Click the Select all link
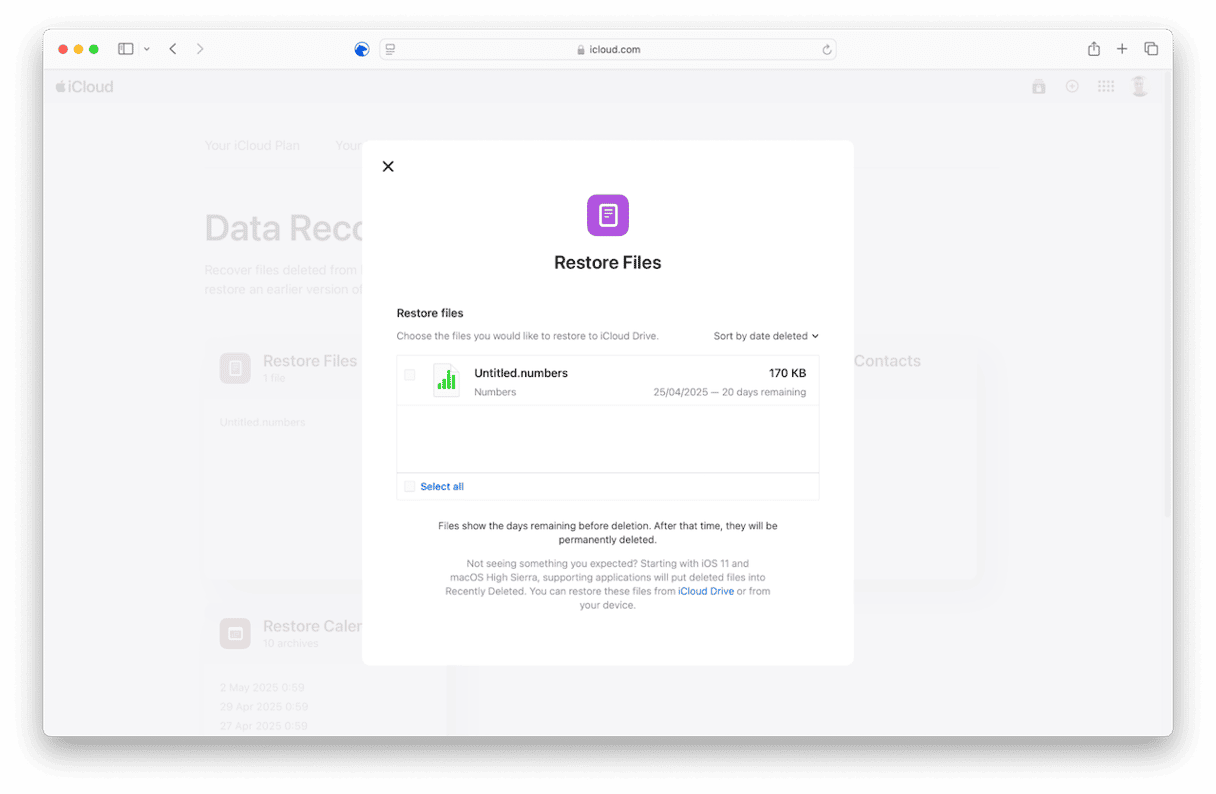This screenshot has height=794, width=1216. coord(442,487)
